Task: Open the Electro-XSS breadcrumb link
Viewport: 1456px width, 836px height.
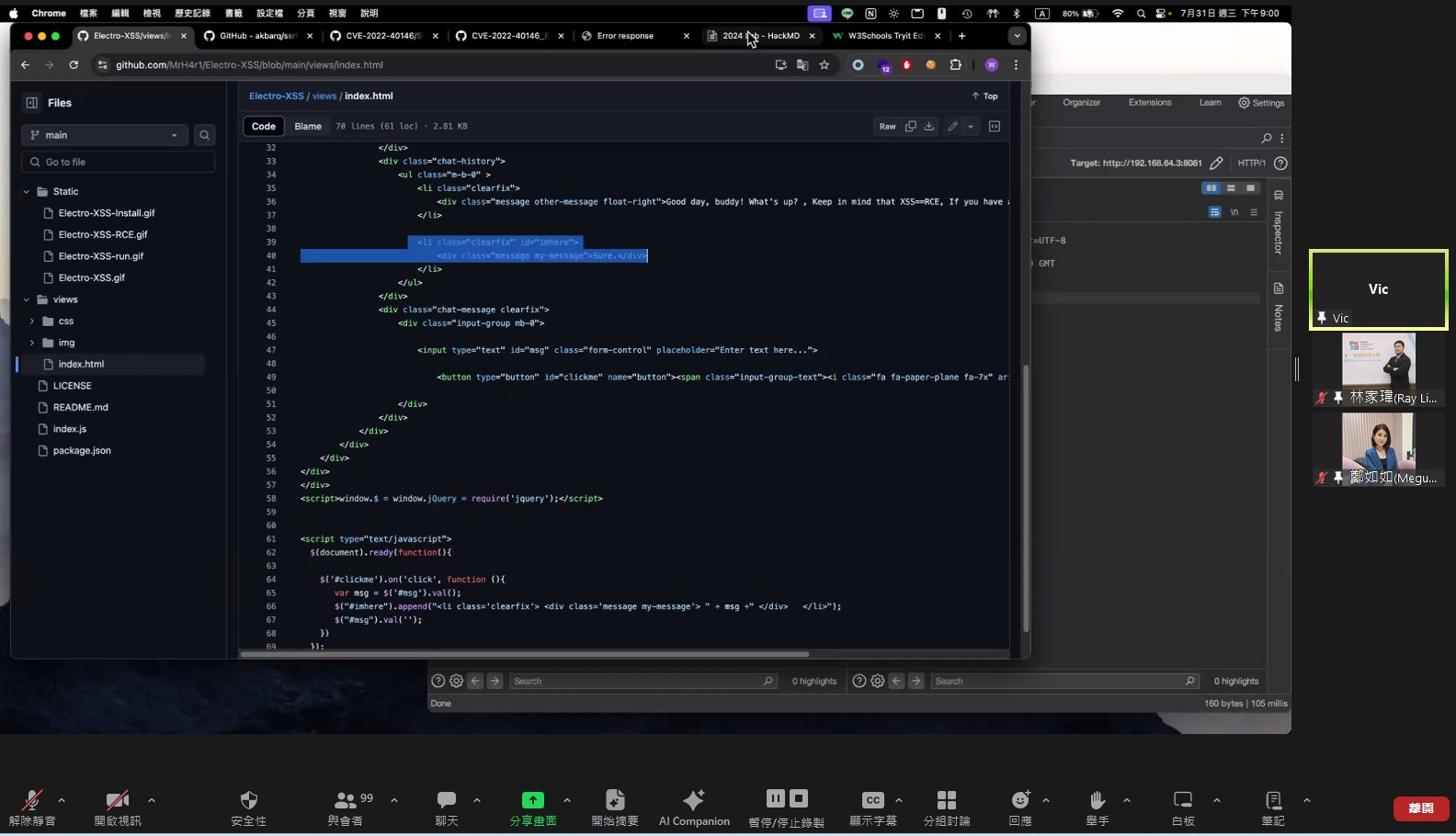Action: pos(276,96)
